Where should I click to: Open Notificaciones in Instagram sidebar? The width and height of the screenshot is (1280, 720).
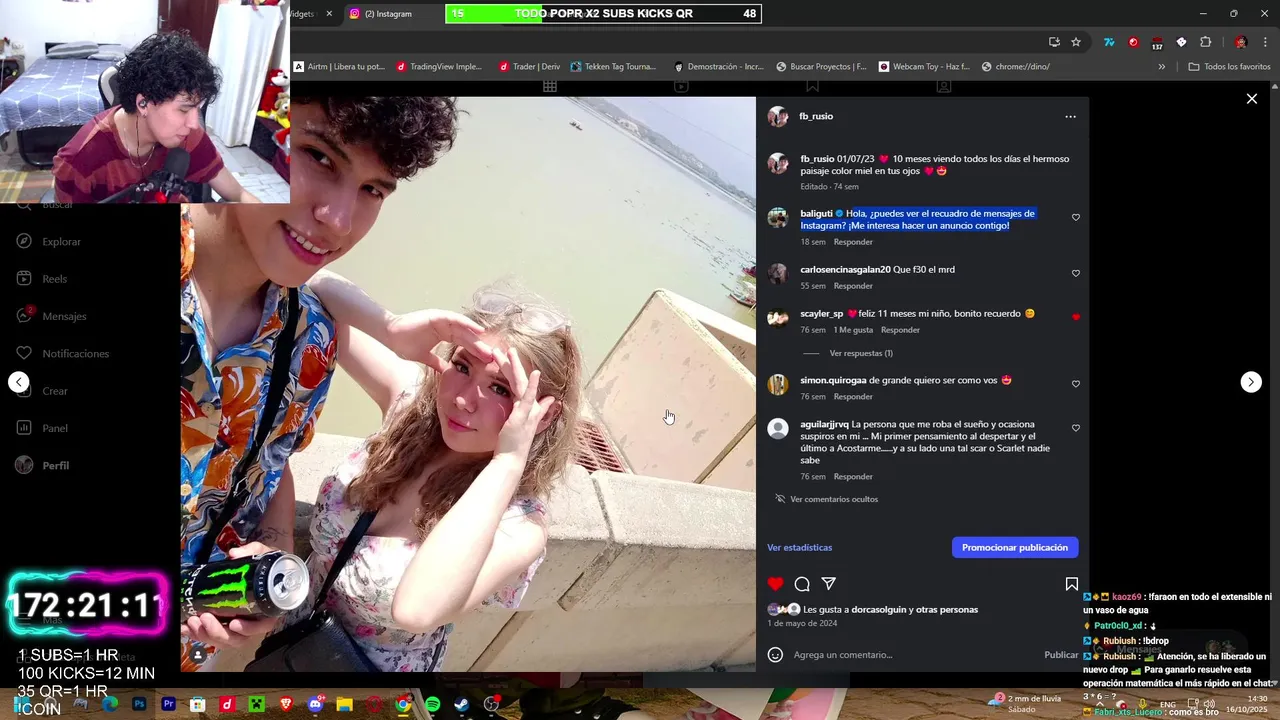click(x=75, y=354)
